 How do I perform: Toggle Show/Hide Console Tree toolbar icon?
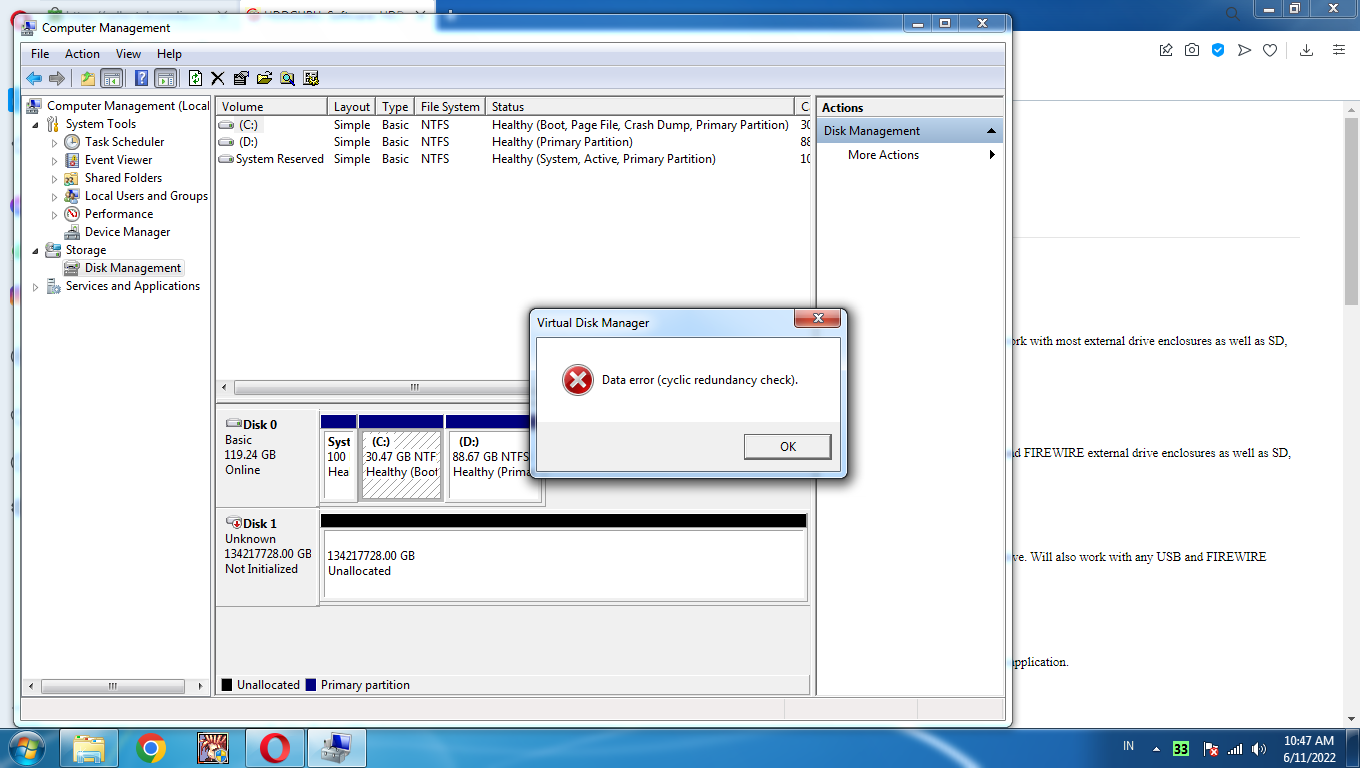tap(111, 78)
